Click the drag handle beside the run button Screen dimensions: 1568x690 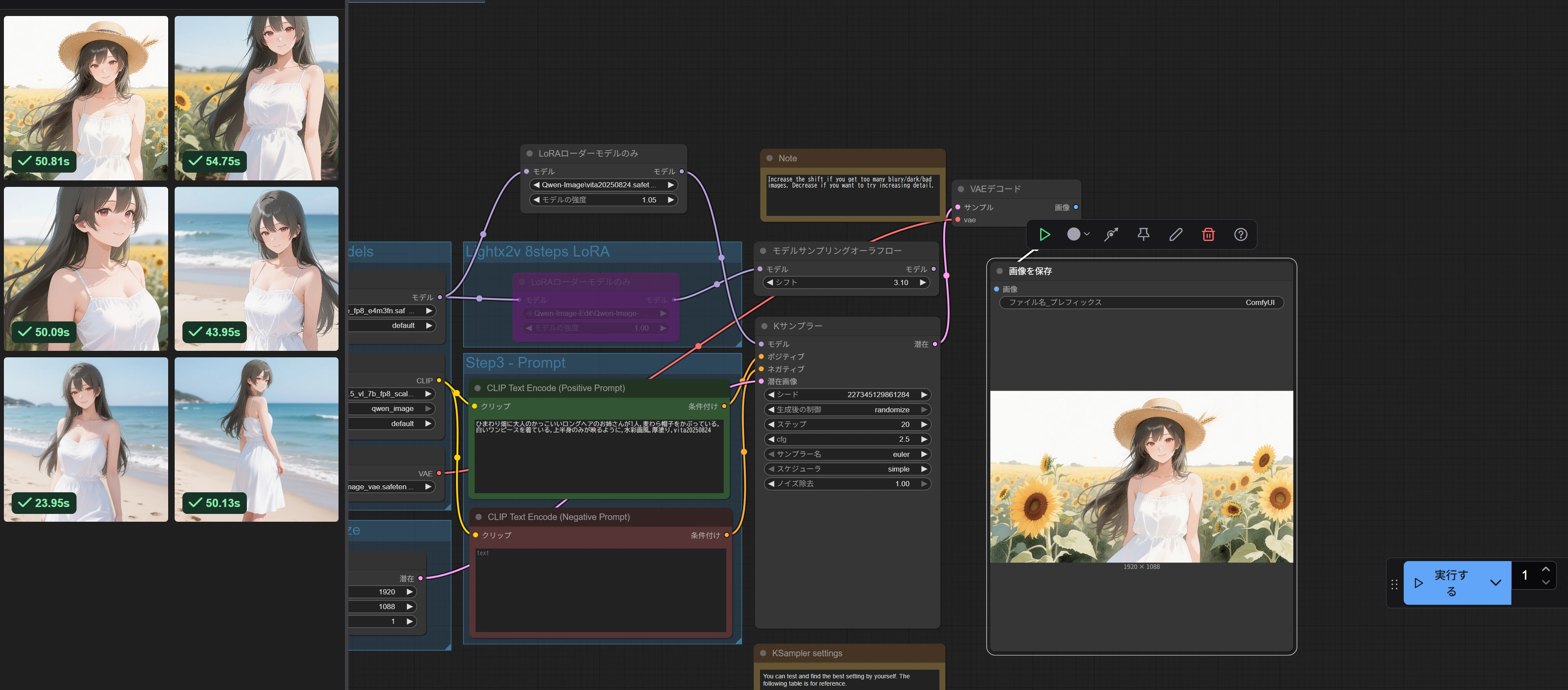tap(1395, 584)
